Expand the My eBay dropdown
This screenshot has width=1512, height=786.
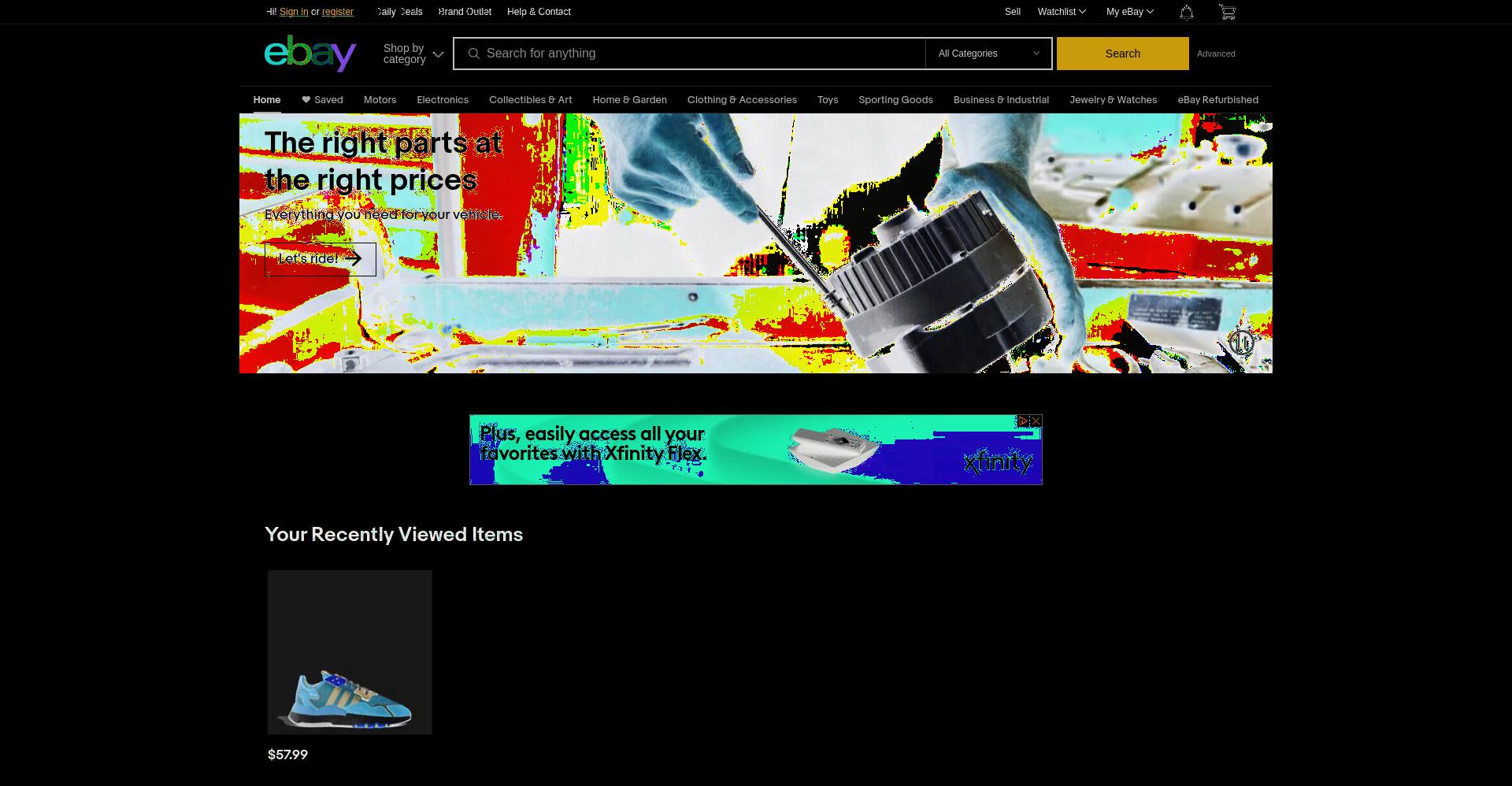1129,12
